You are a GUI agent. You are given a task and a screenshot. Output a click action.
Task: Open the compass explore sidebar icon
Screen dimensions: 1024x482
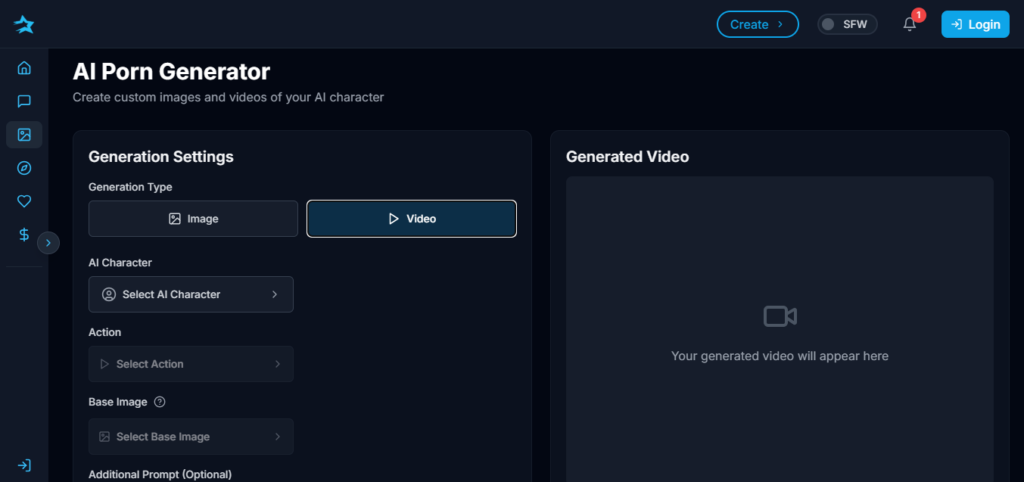pos(24,169)
